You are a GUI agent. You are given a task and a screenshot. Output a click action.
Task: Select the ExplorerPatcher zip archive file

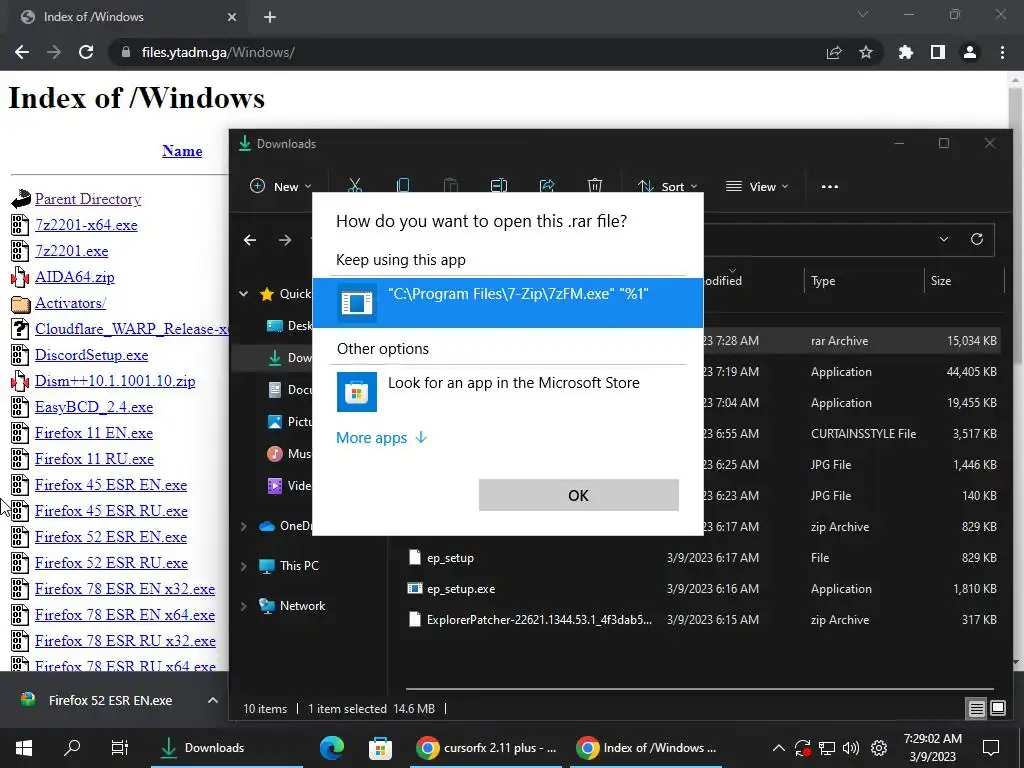click(x=701, y=620)
